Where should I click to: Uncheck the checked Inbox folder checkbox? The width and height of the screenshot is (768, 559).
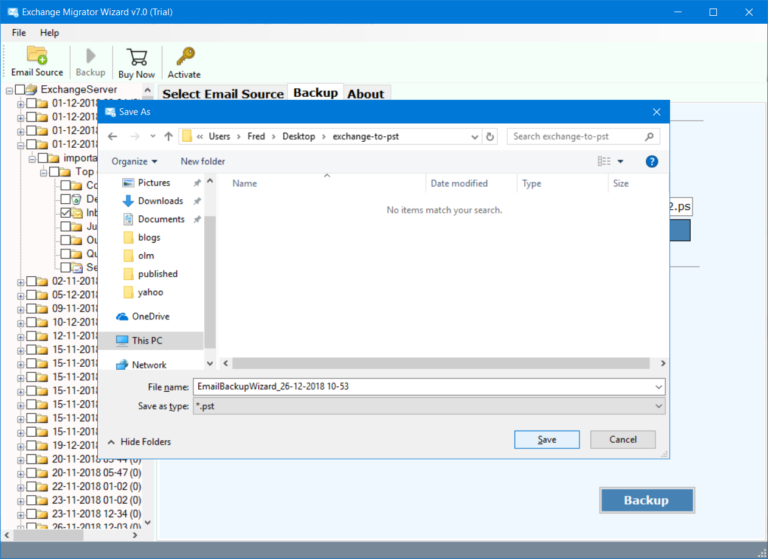(65, 213)
